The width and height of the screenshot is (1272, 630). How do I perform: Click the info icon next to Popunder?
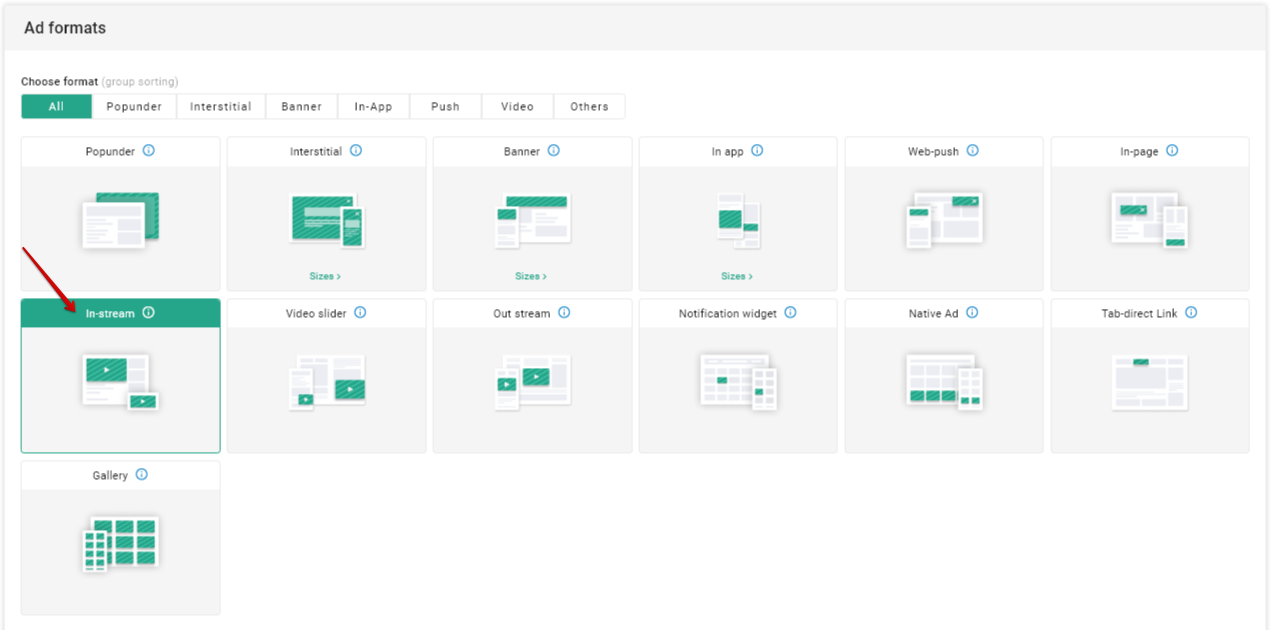[149, 151]
